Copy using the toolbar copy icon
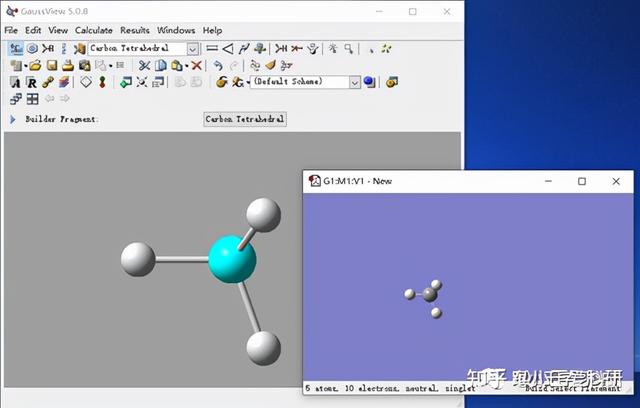The width and height of the screenshot is (640, 408). 161,65
